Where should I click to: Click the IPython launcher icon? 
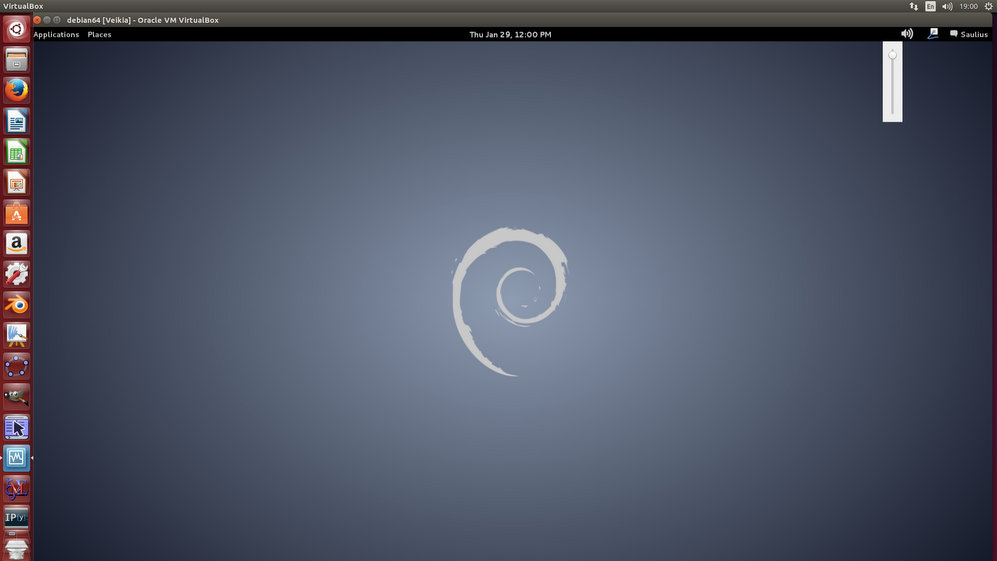click(16, 517)
